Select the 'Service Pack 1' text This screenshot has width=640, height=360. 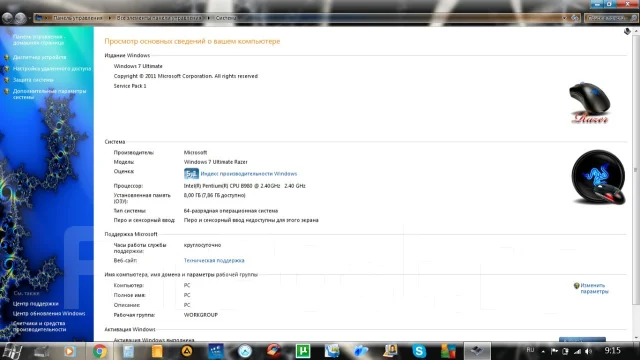(130, 86)
